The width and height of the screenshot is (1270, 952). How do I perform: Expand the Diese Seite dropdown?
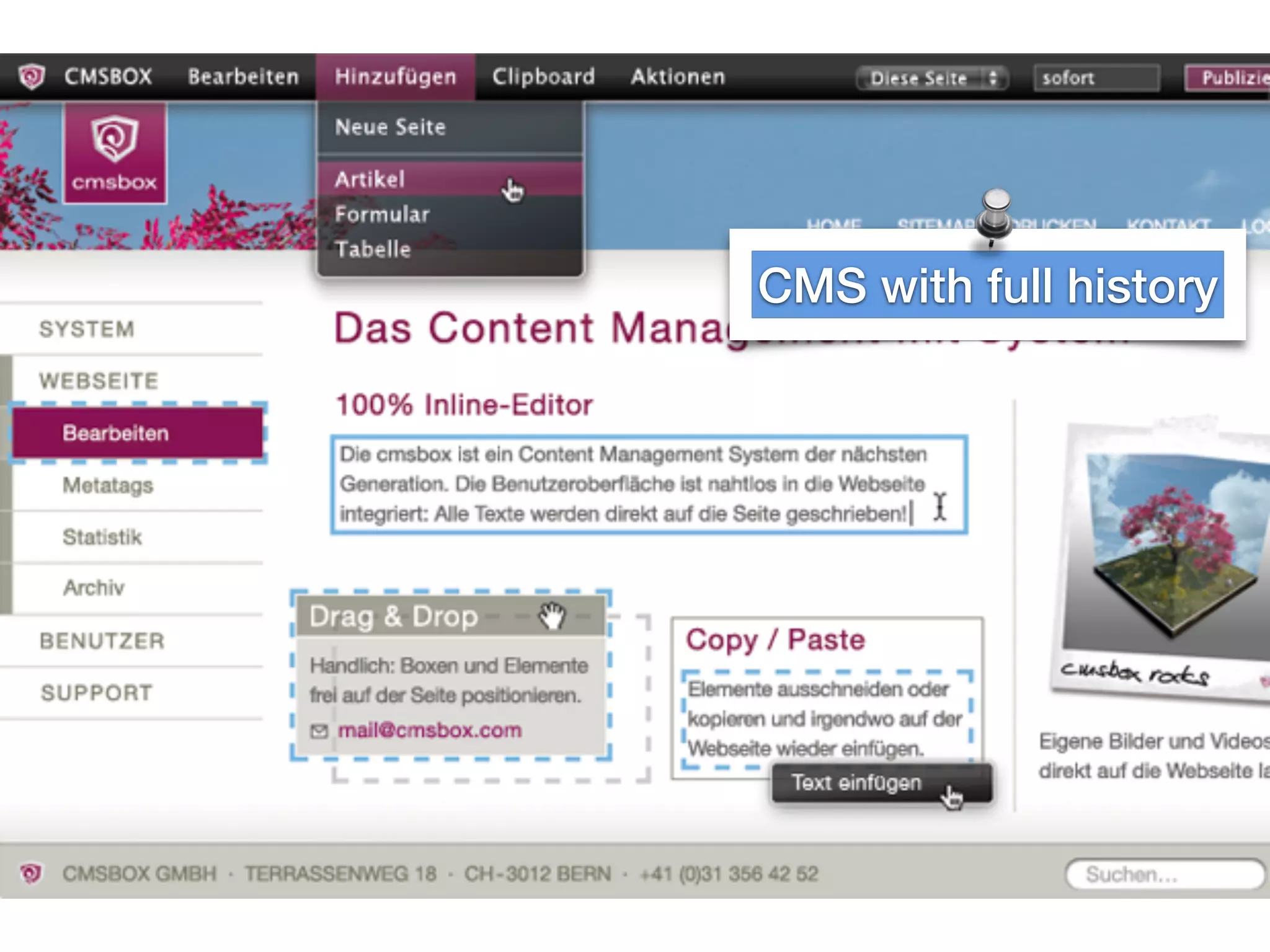click(932, 78)
